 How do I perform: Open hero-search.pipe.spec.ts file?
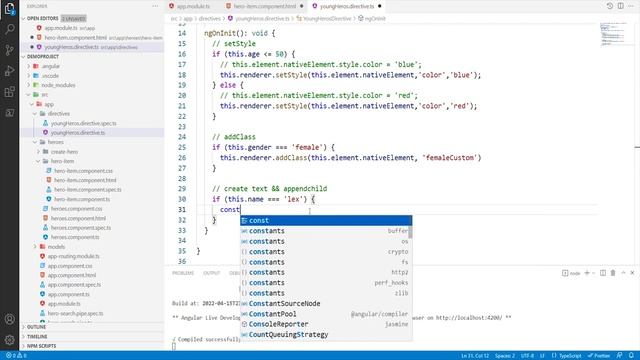click(x=75, y=313)
